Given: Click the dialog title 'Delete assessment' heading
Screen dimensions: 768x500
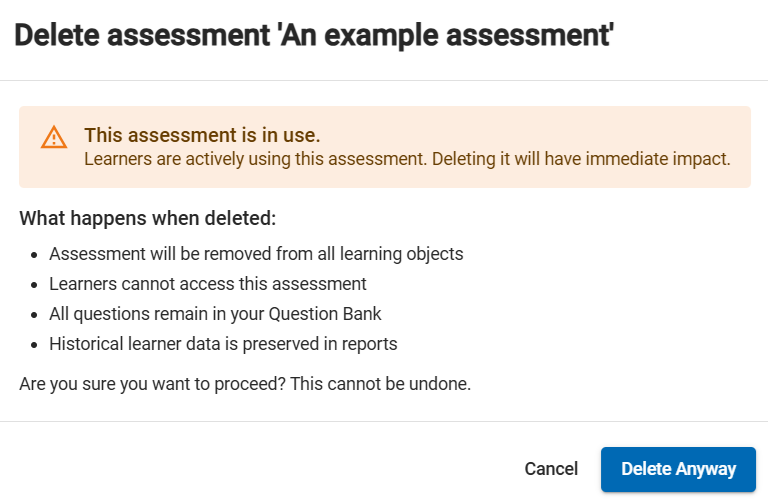Looking at the screenshot, I should pyautogui.click(x=314, y=35).
